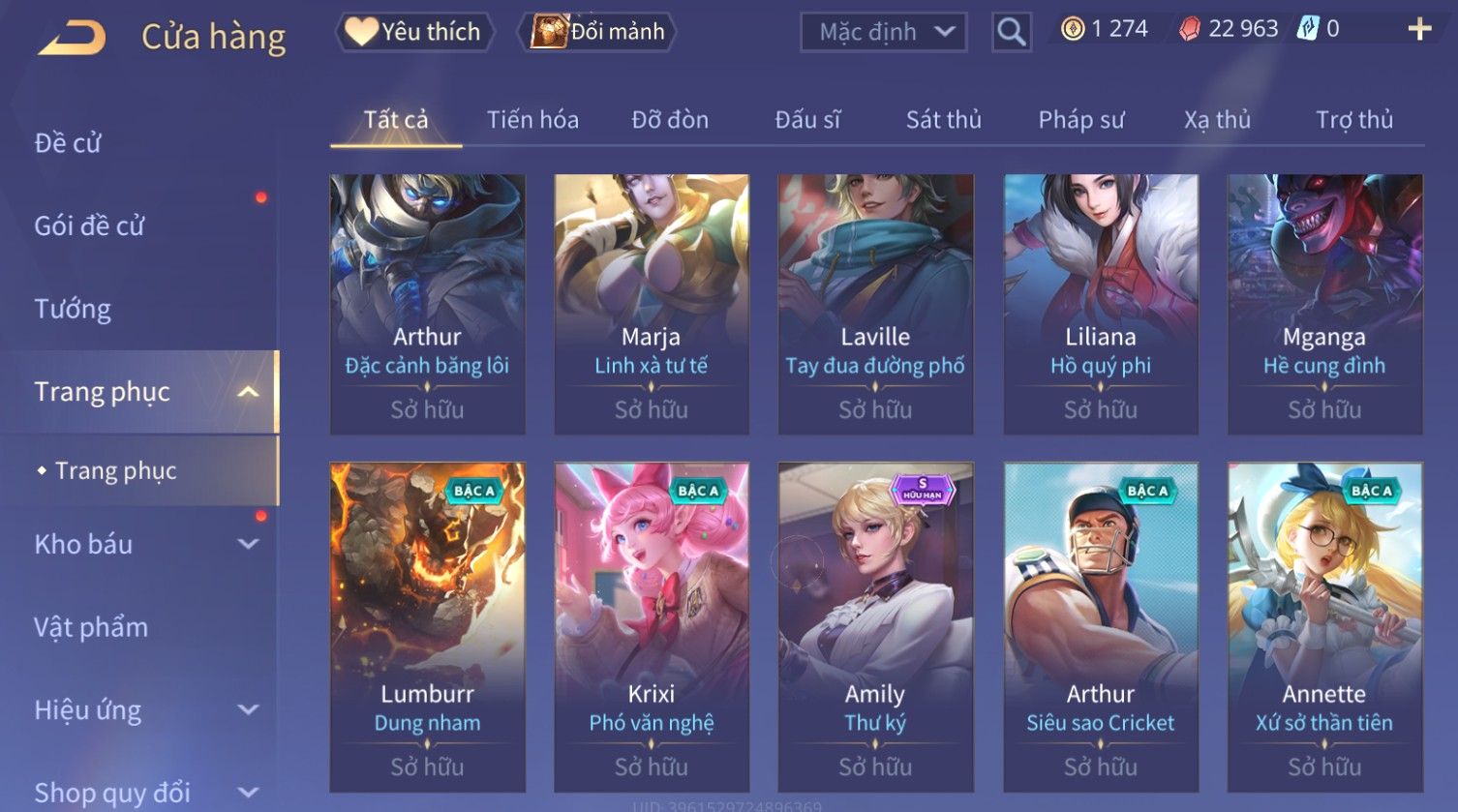
Task: Click the gold coin balance icon
Action: click(x=1072, y=29)
